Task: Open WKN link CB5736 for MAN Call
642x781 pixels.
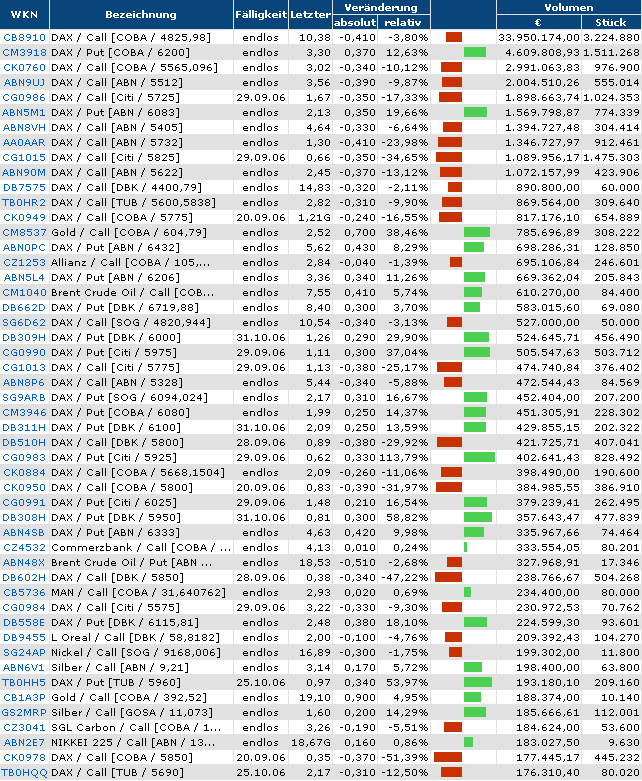Action: click(x=24, y=592)
